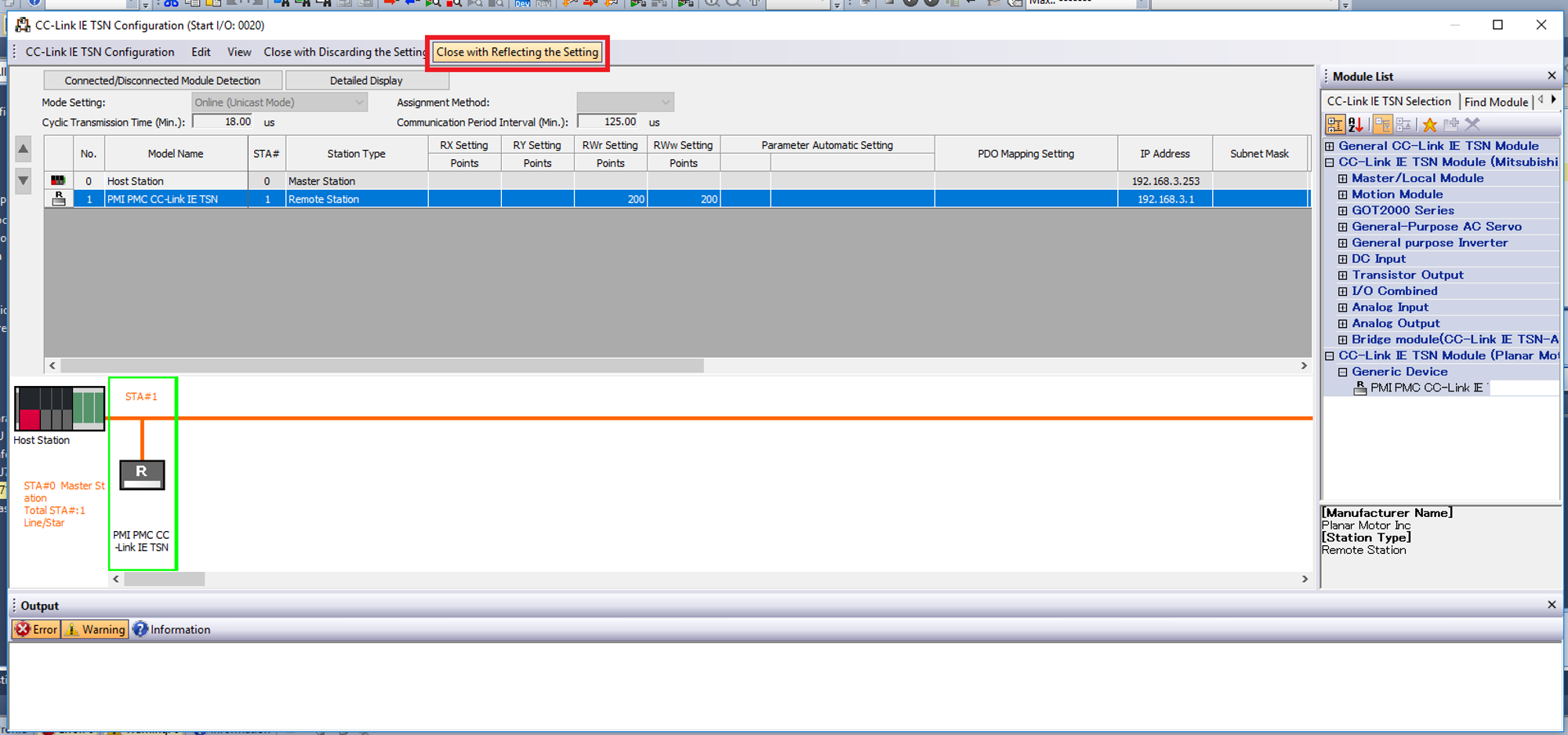
Task: Toggle the Information filter in Output panel
Action: (x=172, y=629)
